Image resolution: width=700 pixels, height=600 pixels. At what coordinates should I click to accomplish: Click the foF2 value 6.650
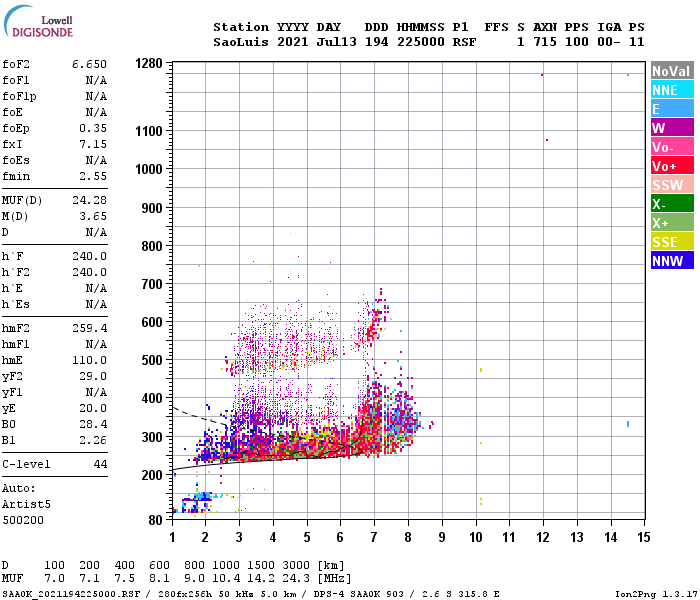89,64
